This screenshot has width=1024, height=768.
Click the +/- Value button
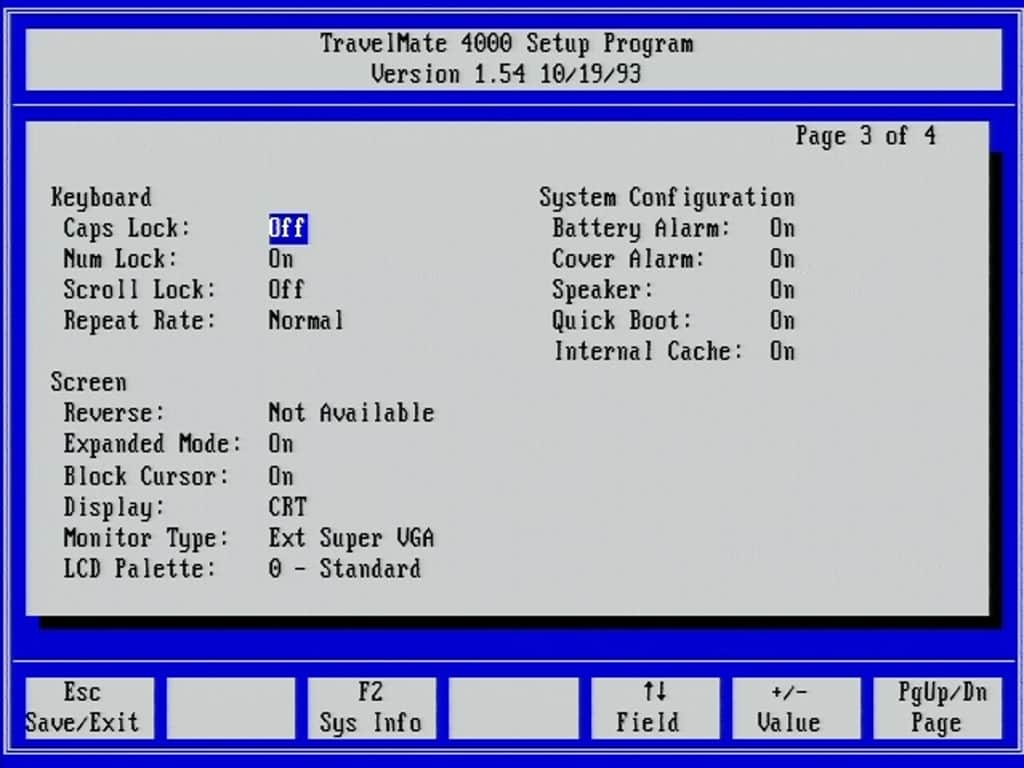coord(796,708)
